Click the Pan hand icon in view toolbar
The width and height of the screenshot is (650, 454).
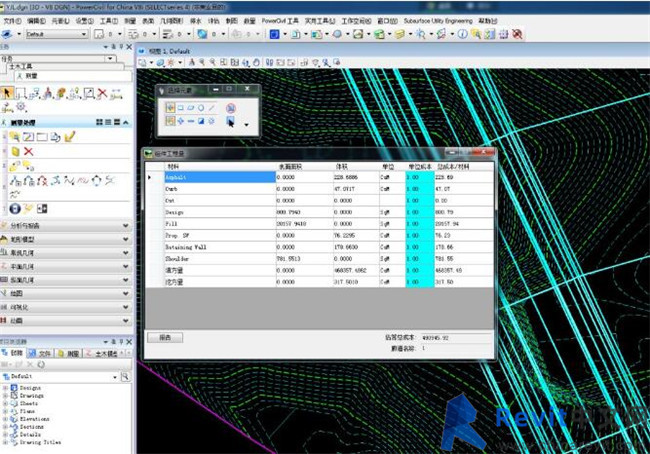pos(257,62)
